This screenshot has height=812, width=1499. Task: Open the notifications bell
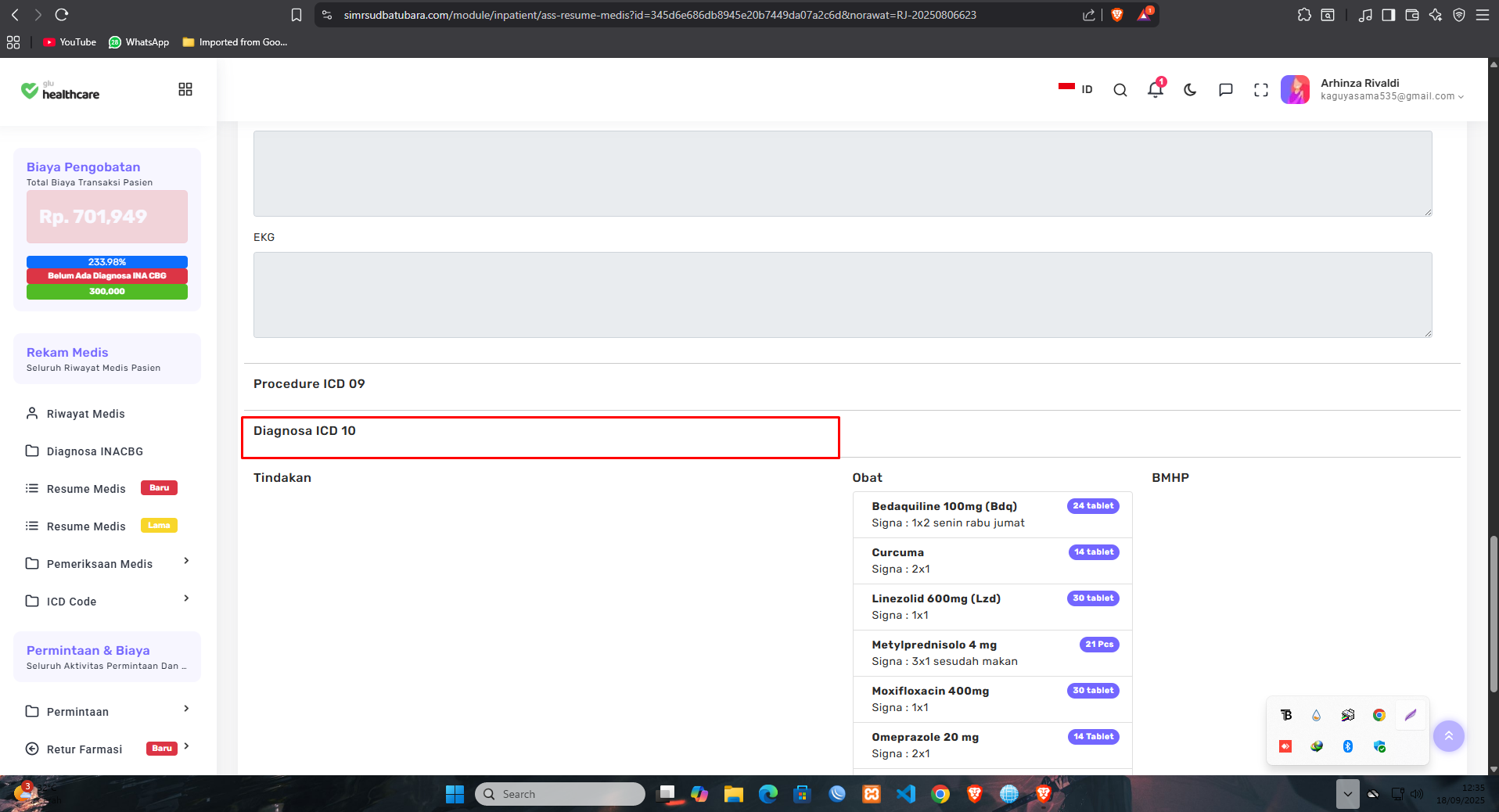(1156, 89)
